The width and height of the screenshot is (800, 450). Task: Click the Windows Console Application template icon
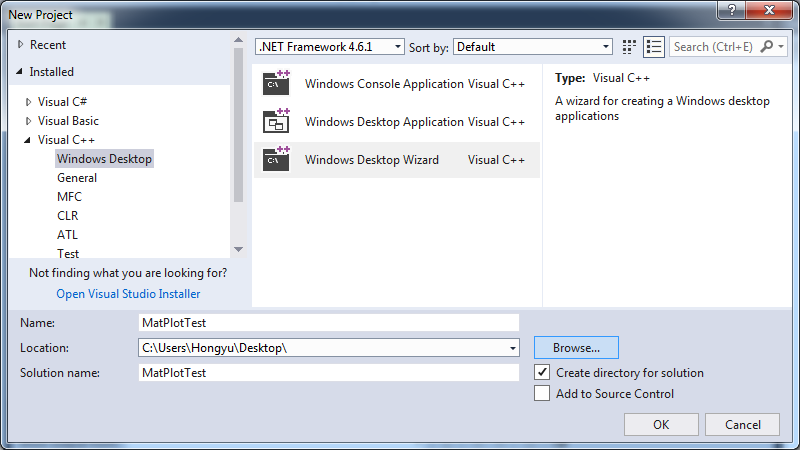coord(276,84)
